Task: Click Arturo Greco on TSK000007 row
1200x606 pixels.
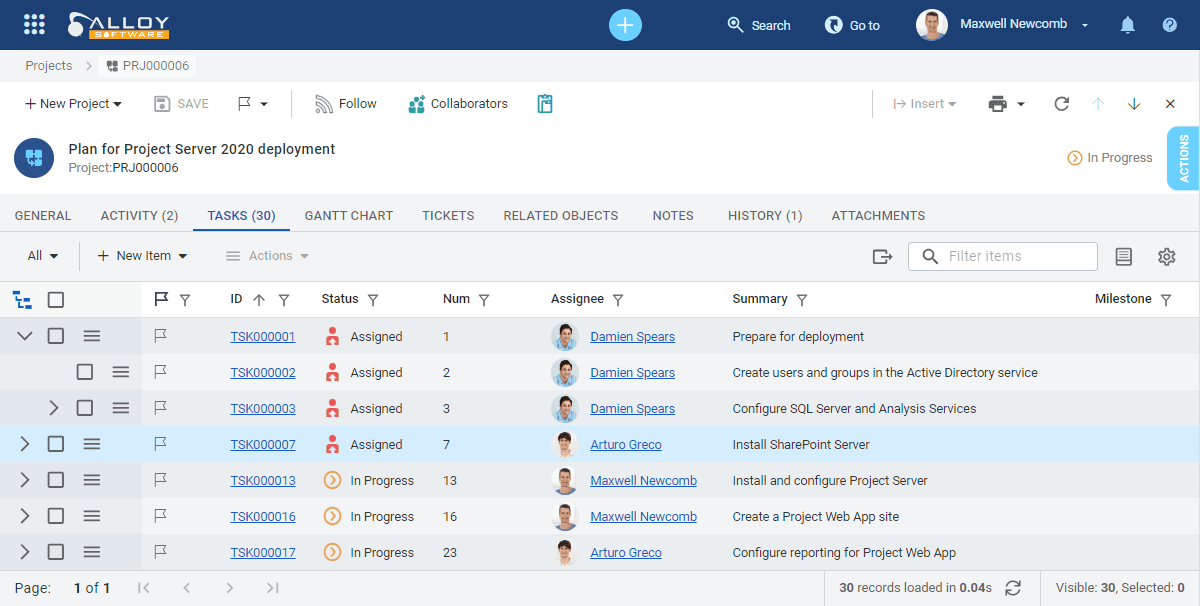Action: 626,445
